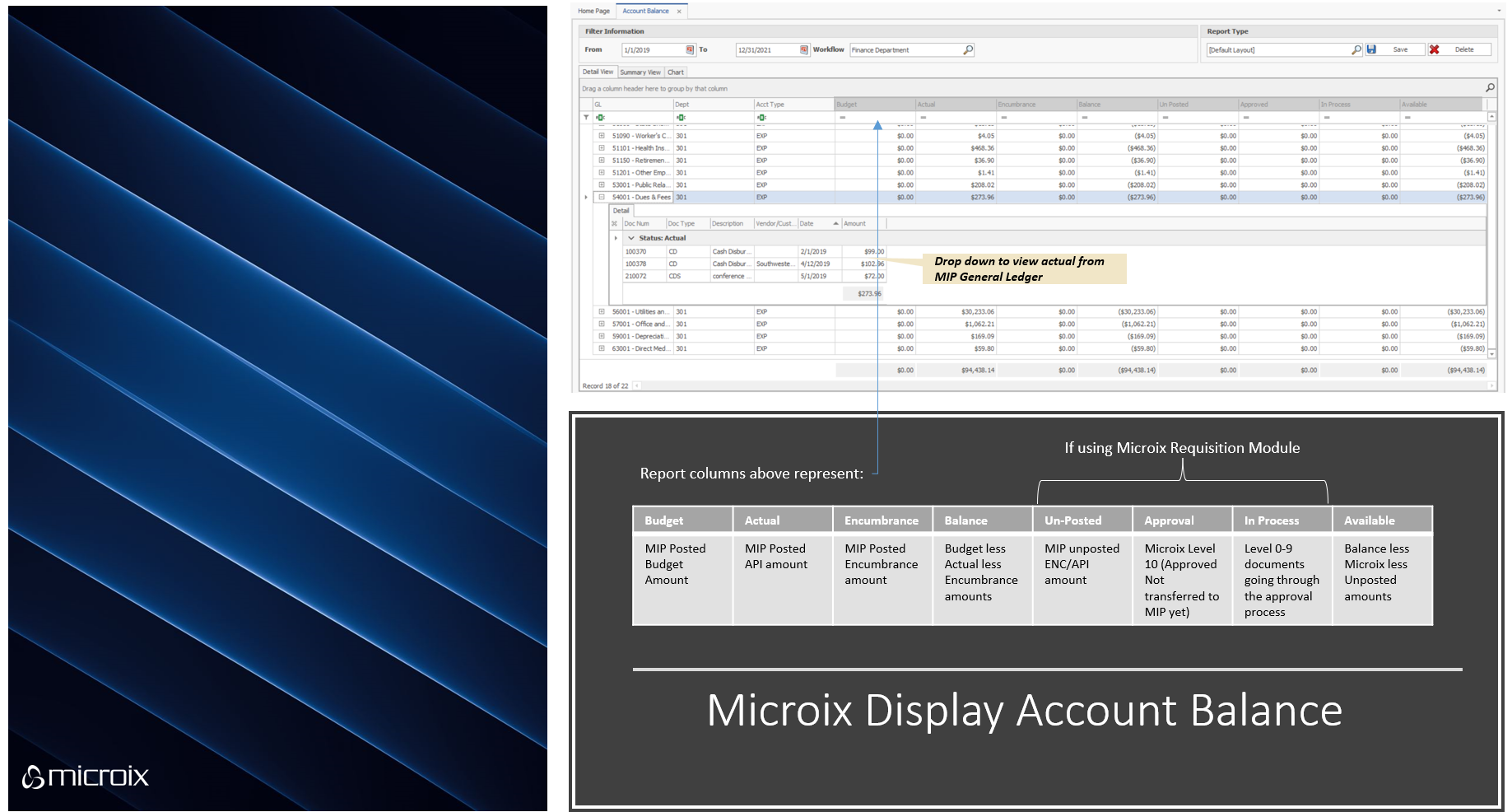
Task: Click the GL column filter condition icon
Action: (601, 118)
